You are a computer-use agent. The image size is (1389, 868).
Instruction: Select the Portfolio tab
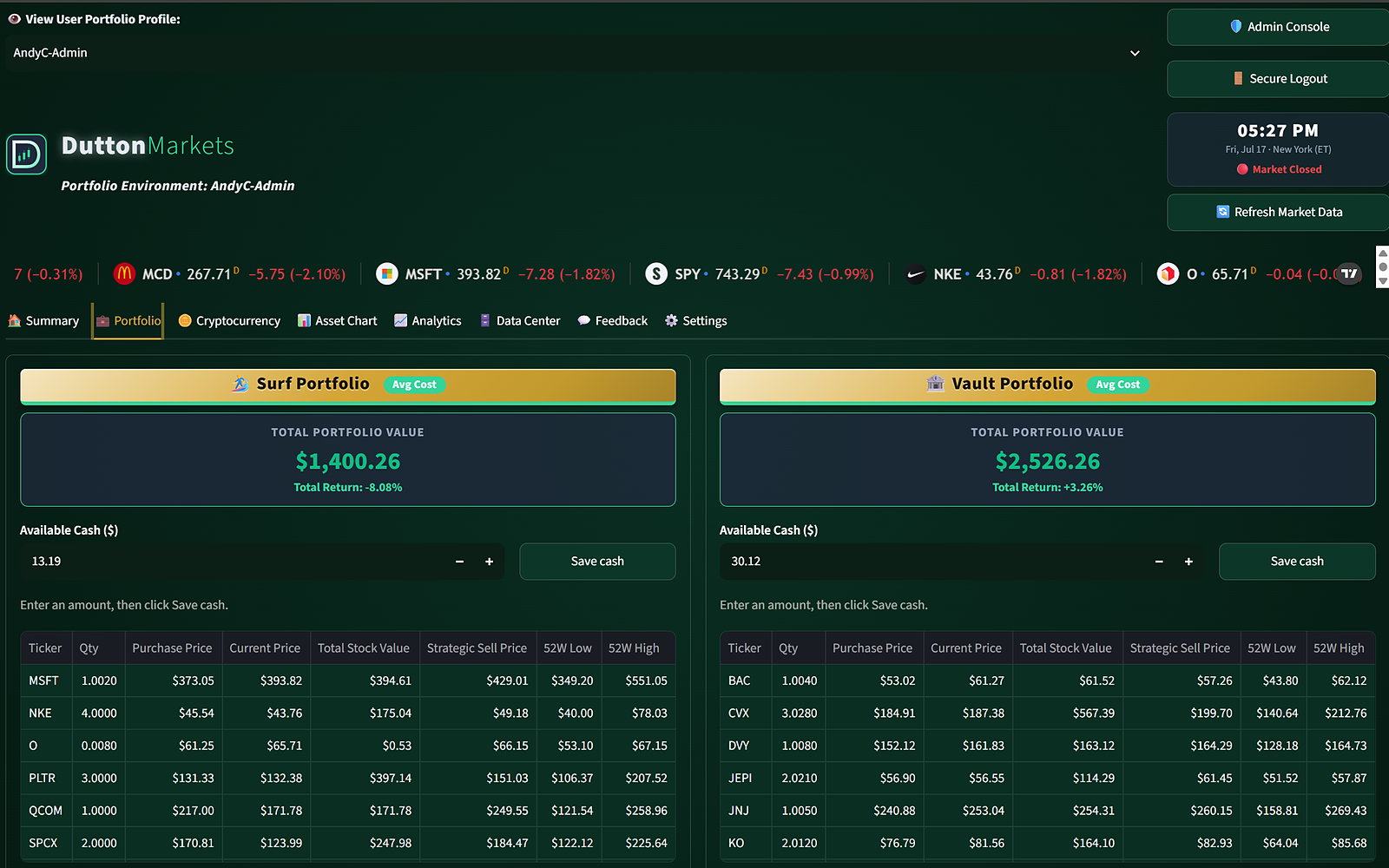[128, 320]
